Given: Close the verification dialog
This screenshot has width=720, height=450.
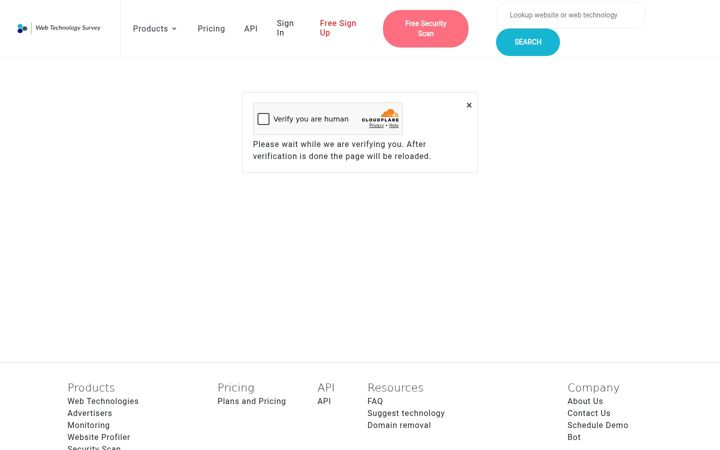Looking at the screenshot, I should point(469,105).
